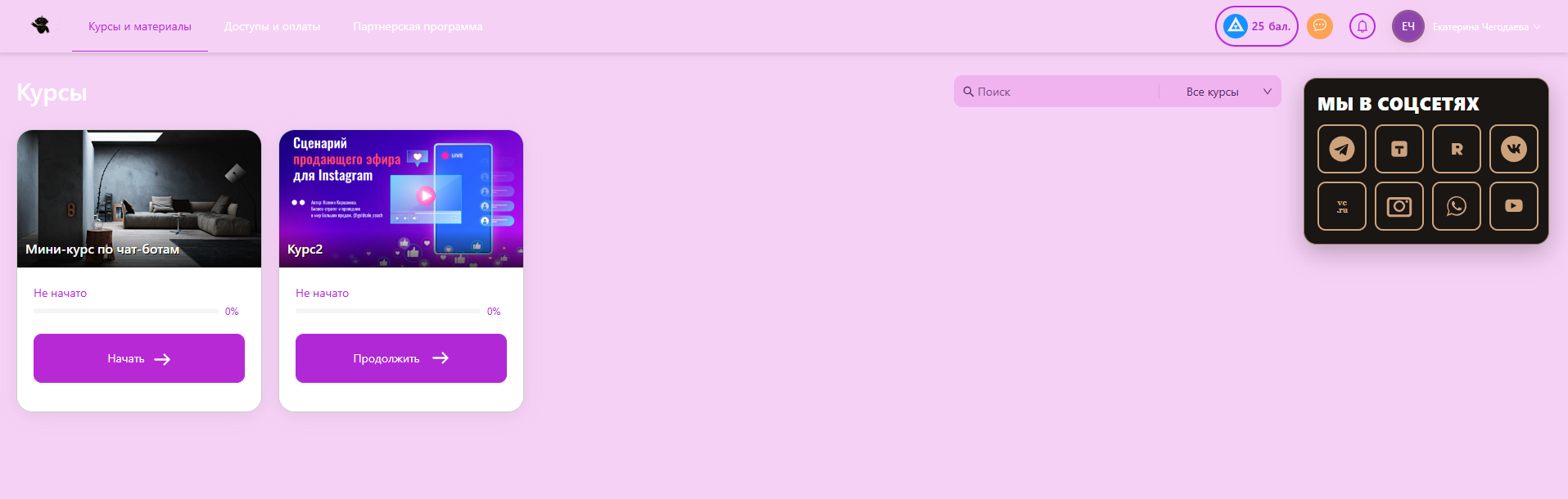Open the YouTube social link
Viewport: 1568px width, 499px height.
1513,206
